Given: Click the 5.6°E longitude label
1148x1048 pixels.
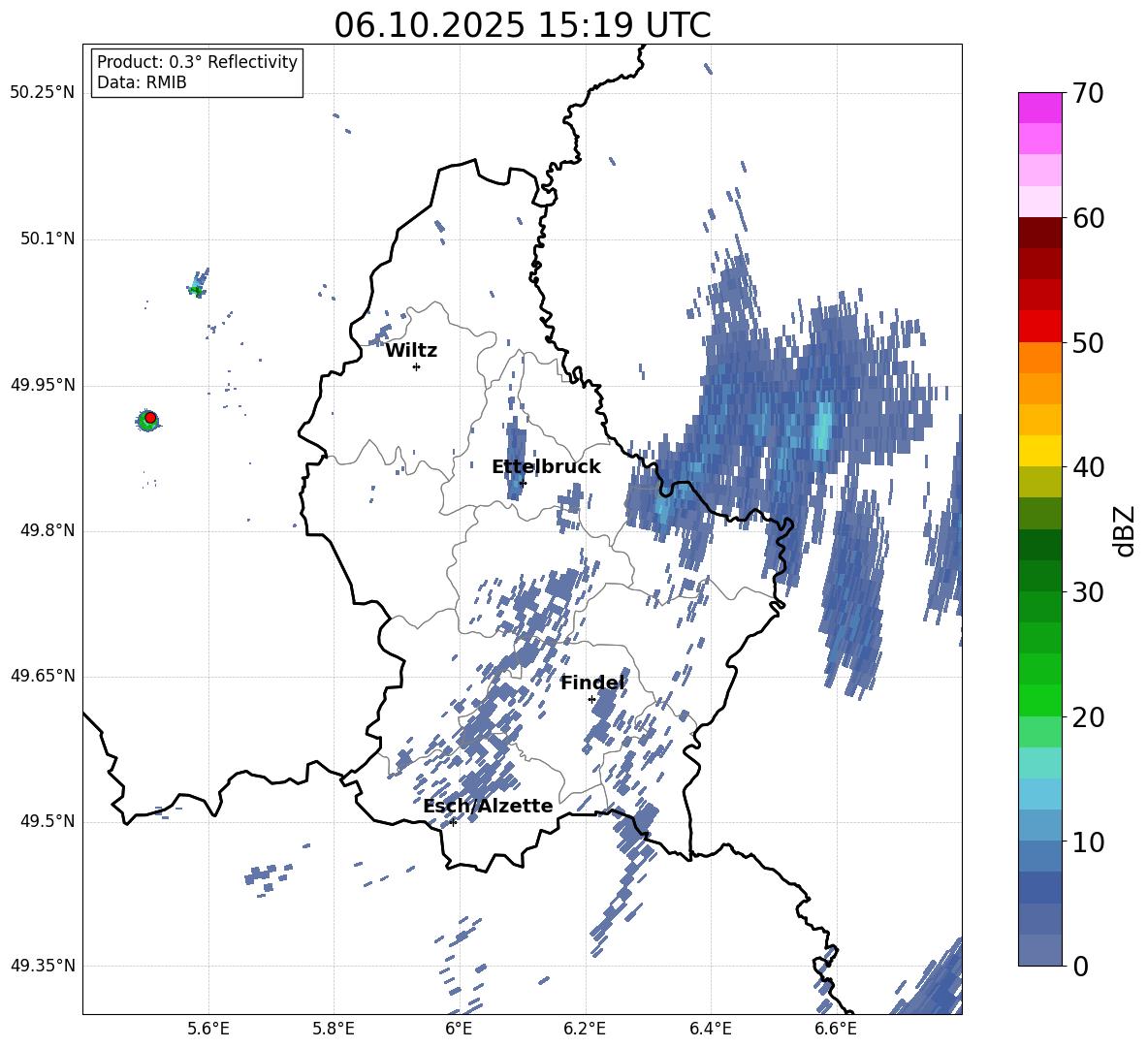Looking at the screenshot, I should (x=208, y=1030).
